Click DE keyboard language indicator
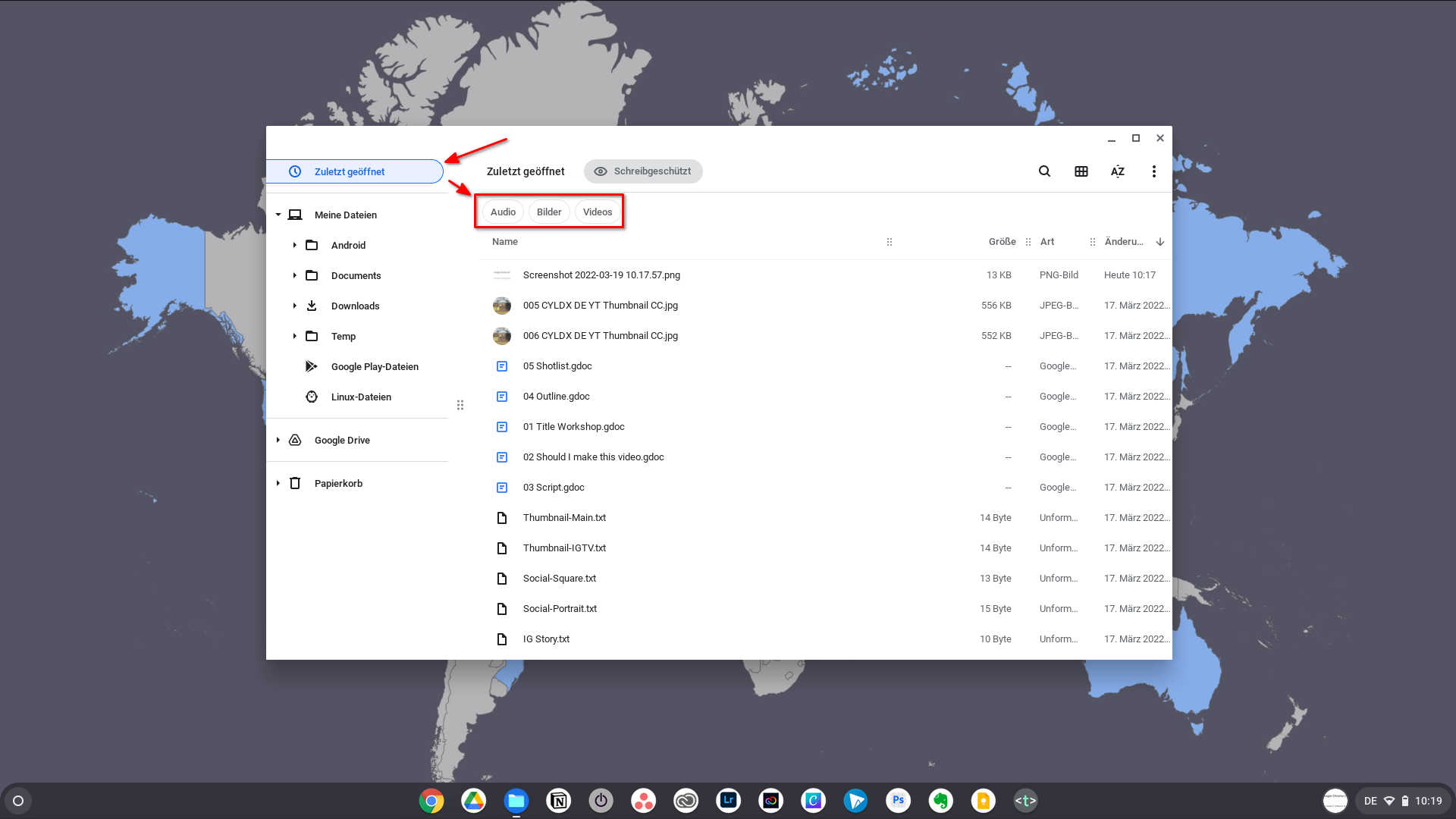The width and height of the screenshot is (1456, 819). (1370, 801)
